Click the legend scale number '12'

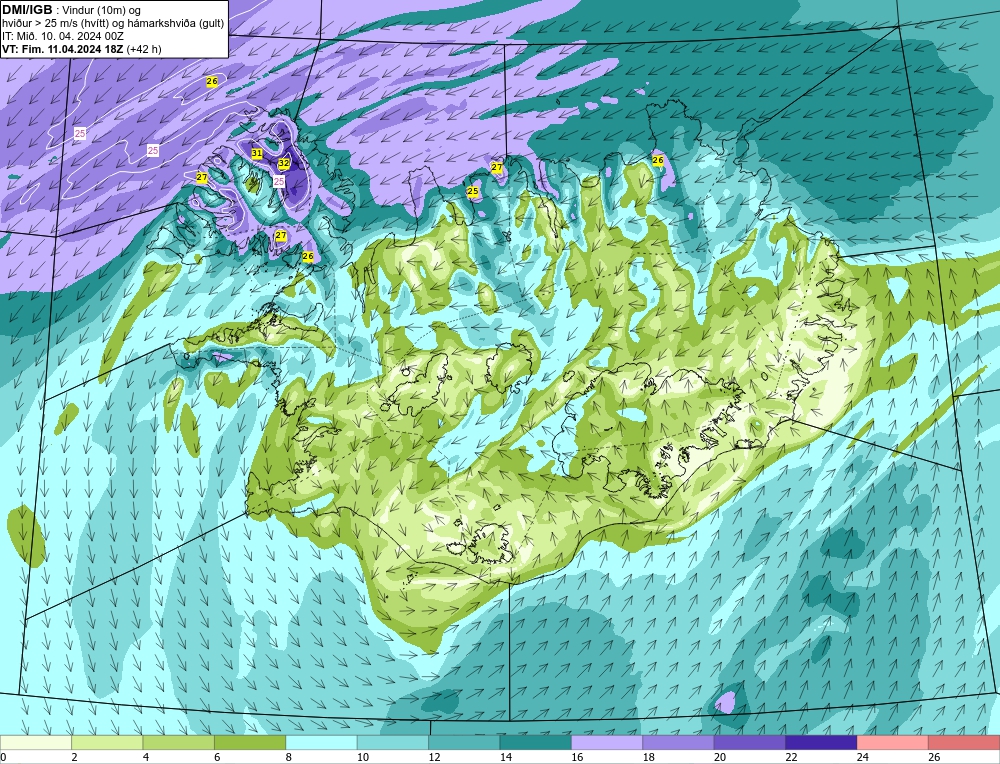[434, 757]
